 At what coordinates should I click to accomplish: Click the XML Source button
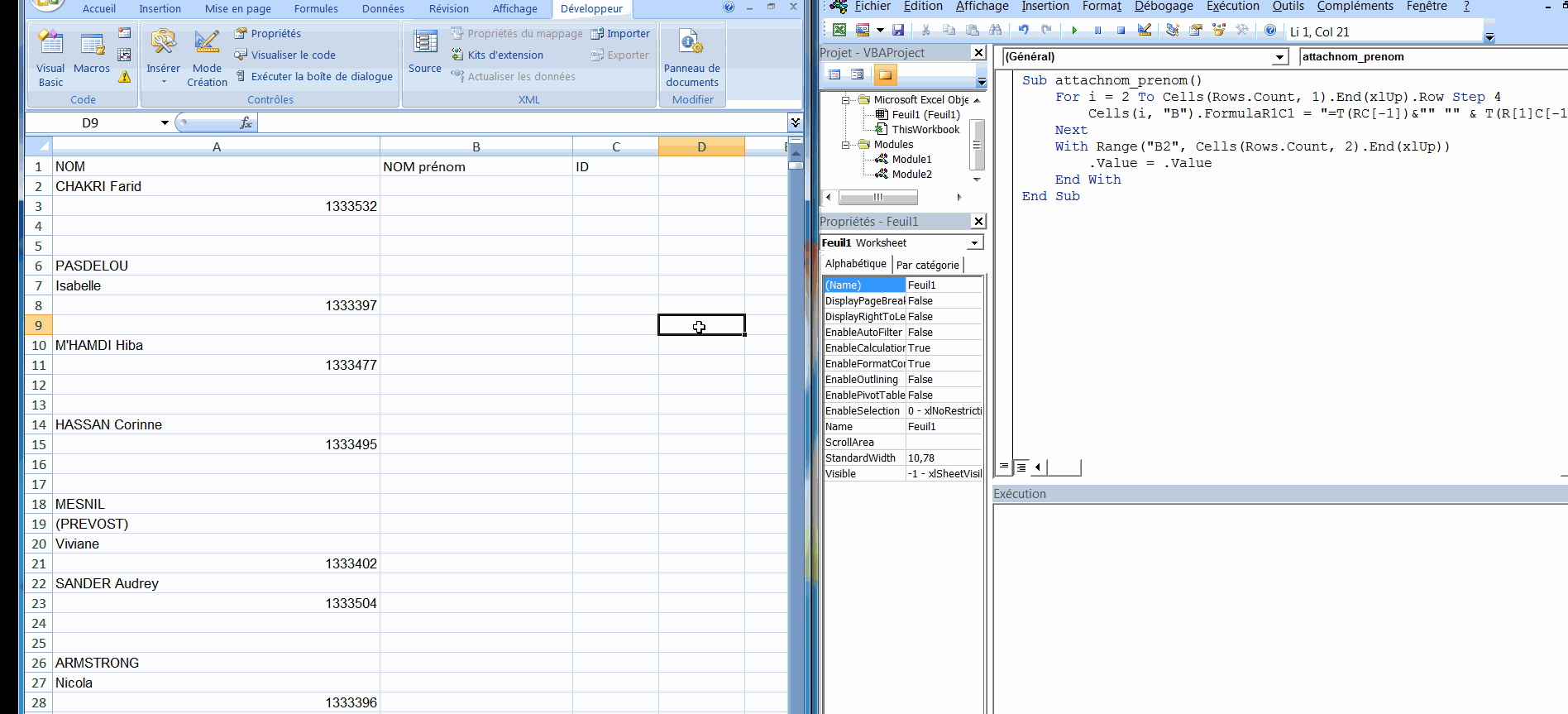[425, 51]
